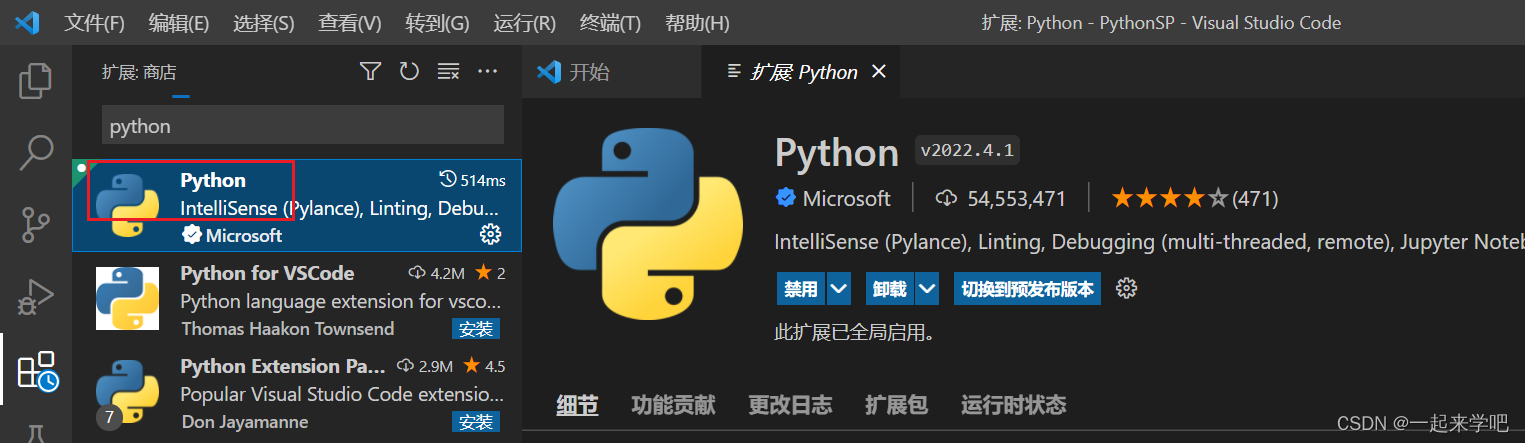Click 此扩展已全局启用 status text
Screen dimensions: 1525x443
pyautogui.click(x=855, y=332)
